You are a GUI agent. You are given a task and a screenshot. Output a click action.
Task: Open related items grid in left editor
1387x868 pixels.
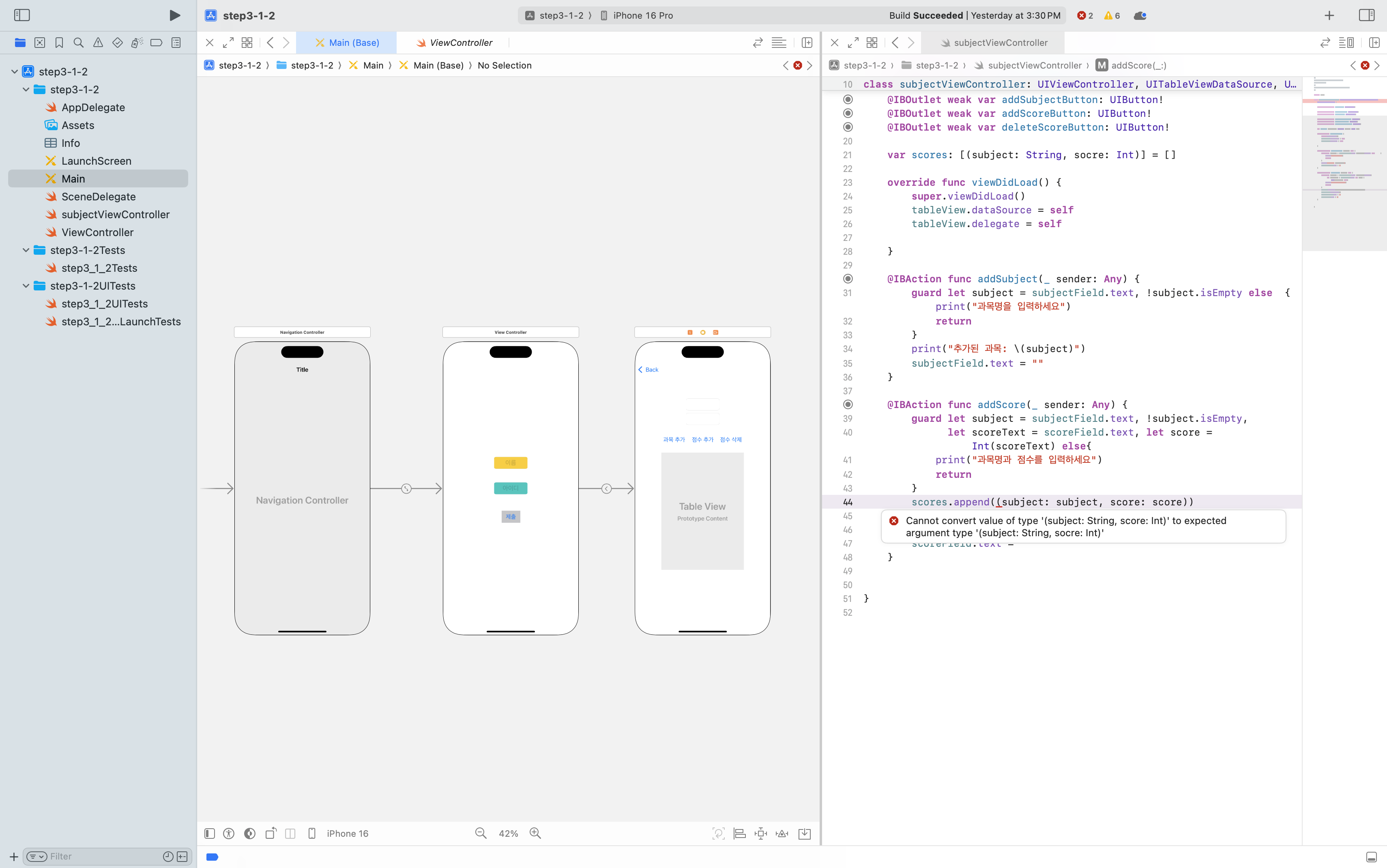pyautogui.click(x=247, y=43)
